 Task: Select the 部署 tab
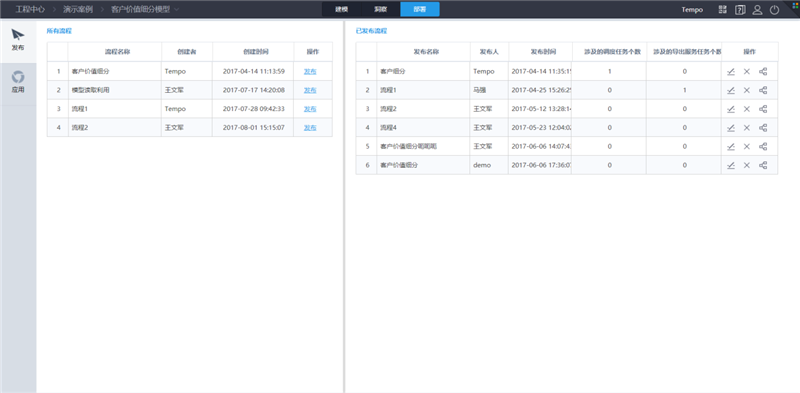[419, 10]
